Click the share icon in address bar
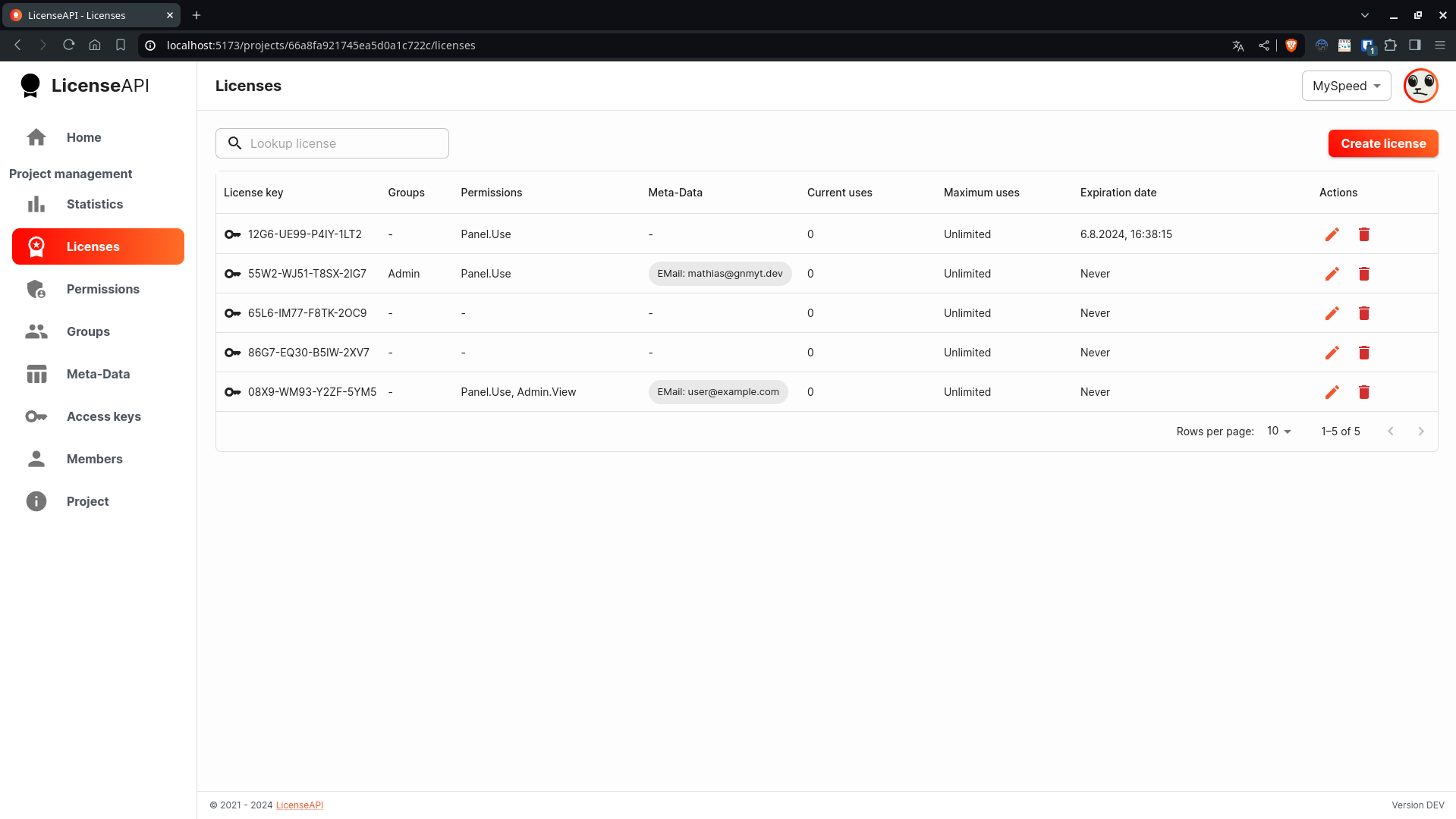 tap(1263, 45)
